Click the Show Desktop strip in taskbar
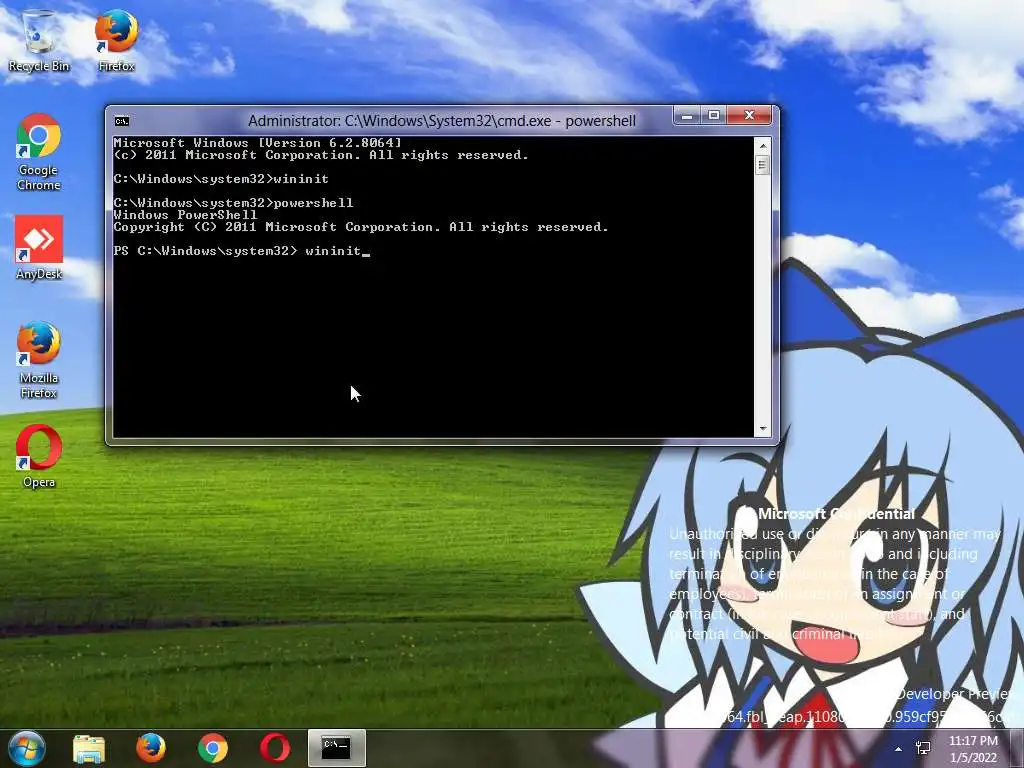The image size is (1024, 768). [1017, 748]
